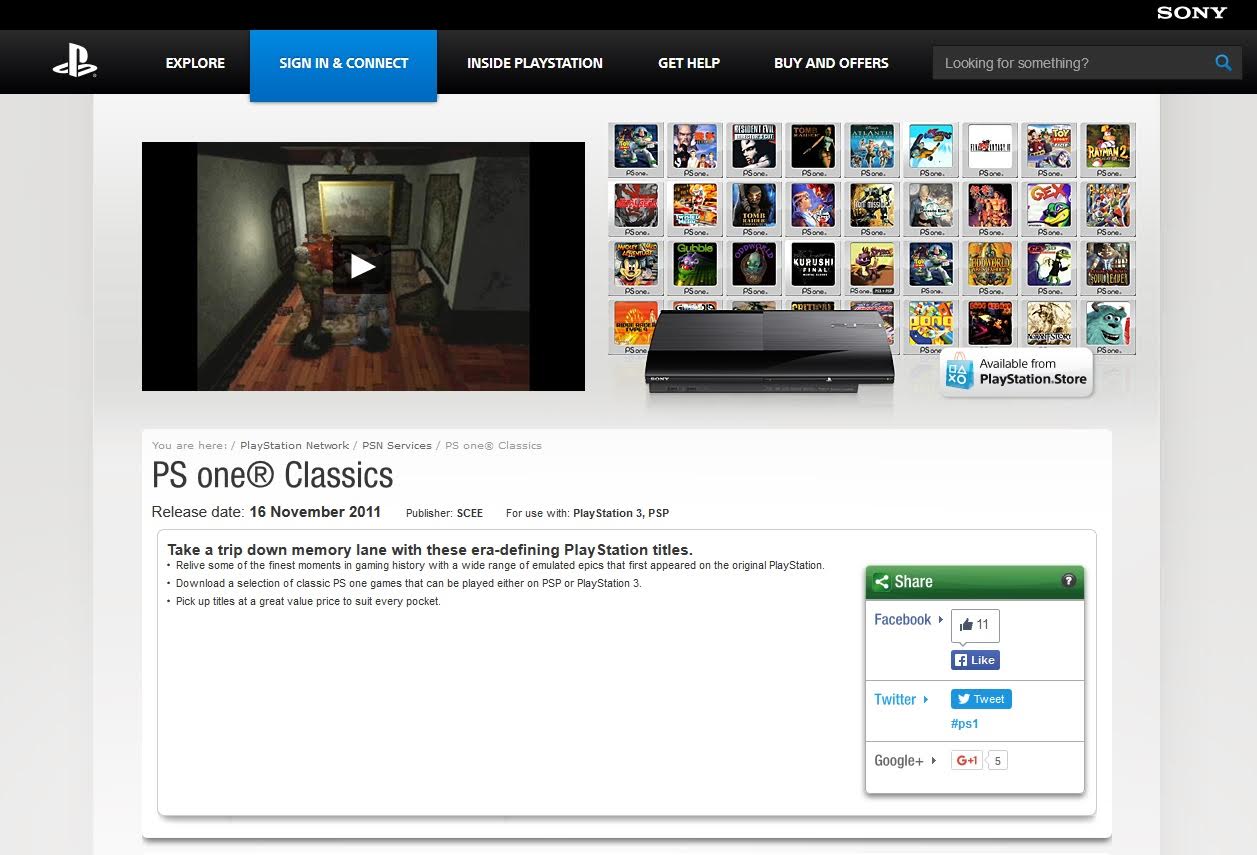
Task: Open the Ridge Racer Type 4 game icon
Action: (636, 326)
